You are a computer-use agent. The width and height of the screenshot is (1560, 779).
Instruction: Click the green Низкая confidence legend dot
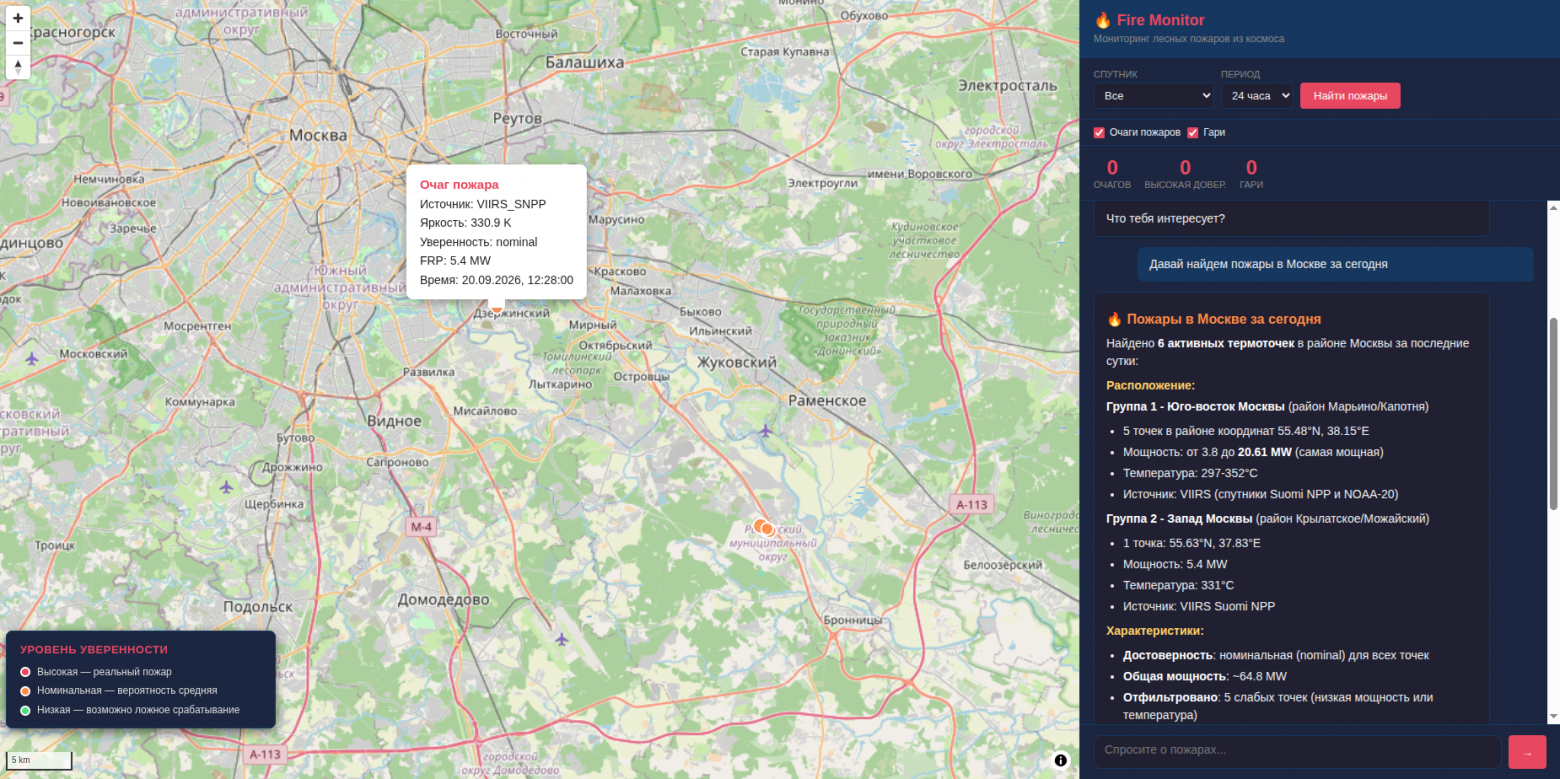tap(25, 710)
